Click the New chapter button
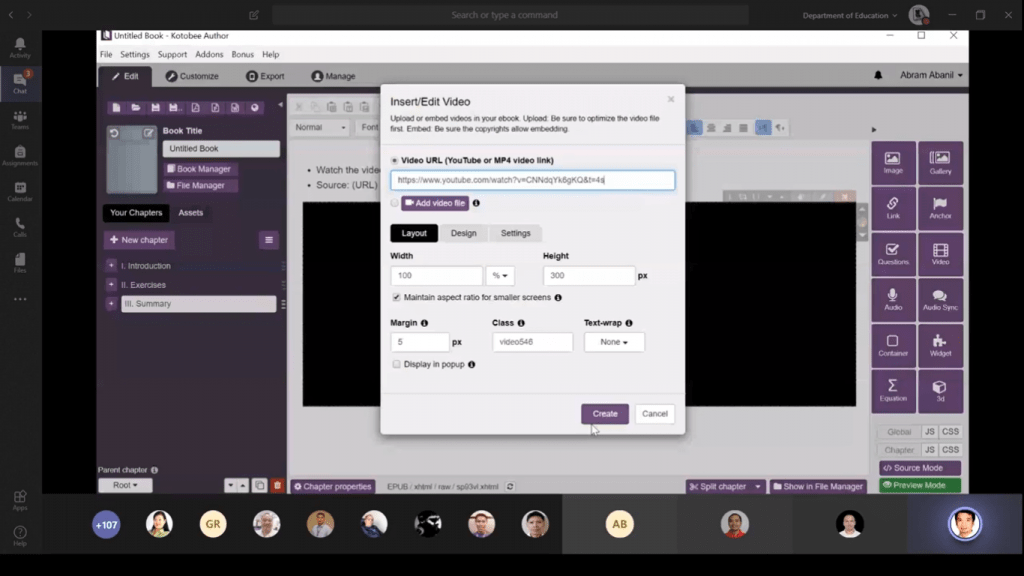This screenshot has height=576, width=1024. tap(139, 240)
